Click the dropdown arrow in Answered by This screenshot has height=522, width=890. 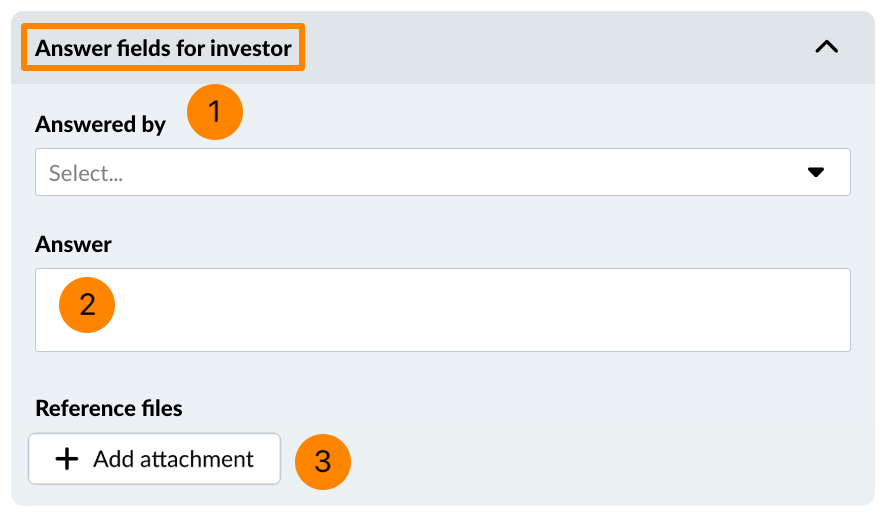click(x=816, y=172)
